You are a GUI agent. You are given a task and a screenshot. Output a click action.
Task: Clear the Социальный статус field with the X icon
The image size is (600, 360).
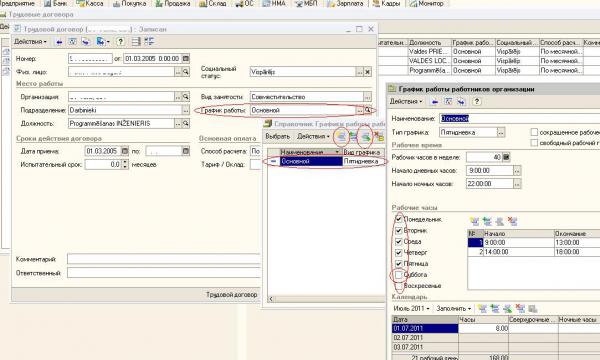click(368, 72)
